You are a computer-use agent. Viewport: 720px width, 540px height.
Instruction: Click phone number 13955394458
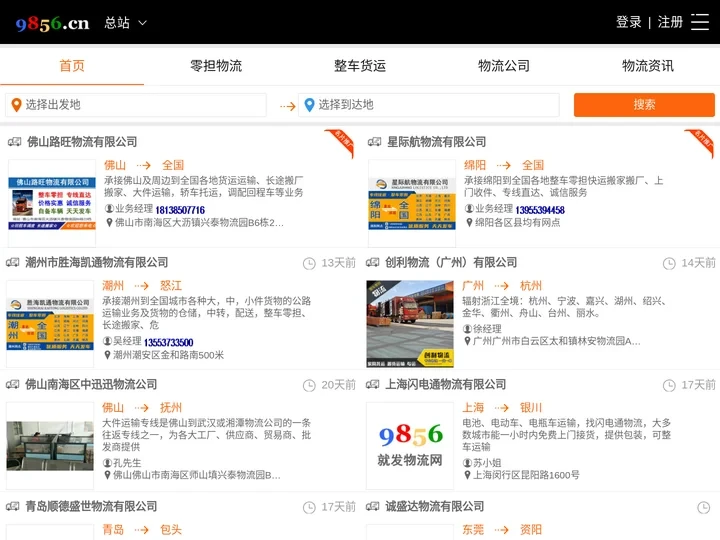[540, 210]
